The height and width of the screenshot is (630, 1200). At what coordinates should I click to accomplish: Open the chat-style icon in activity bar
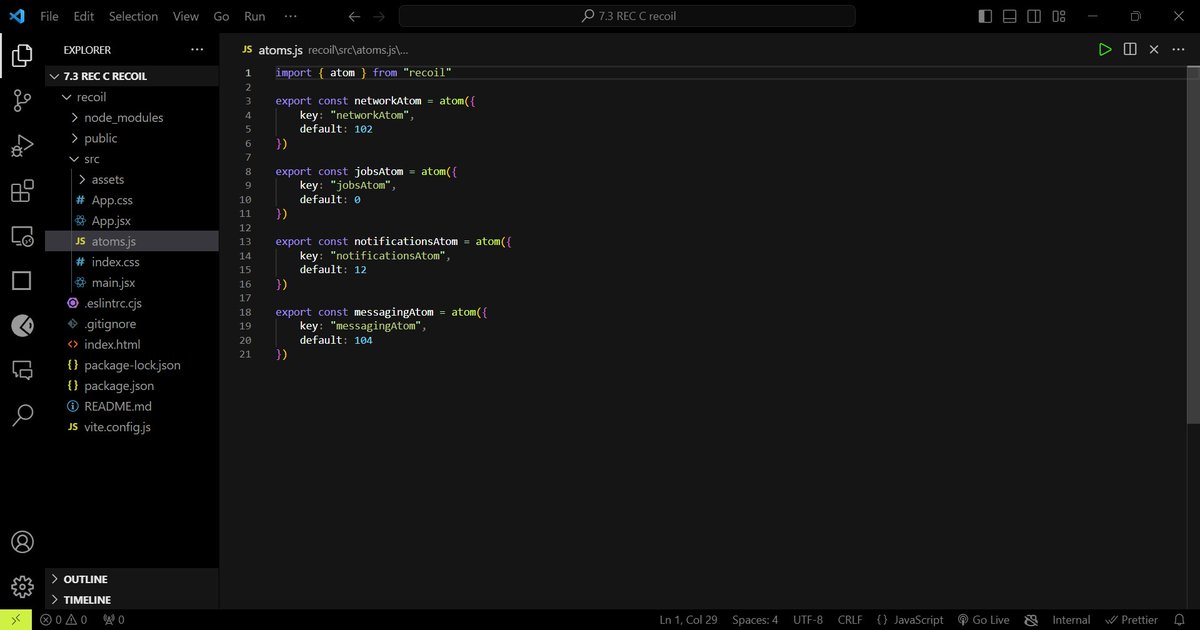tap(22, 370)
